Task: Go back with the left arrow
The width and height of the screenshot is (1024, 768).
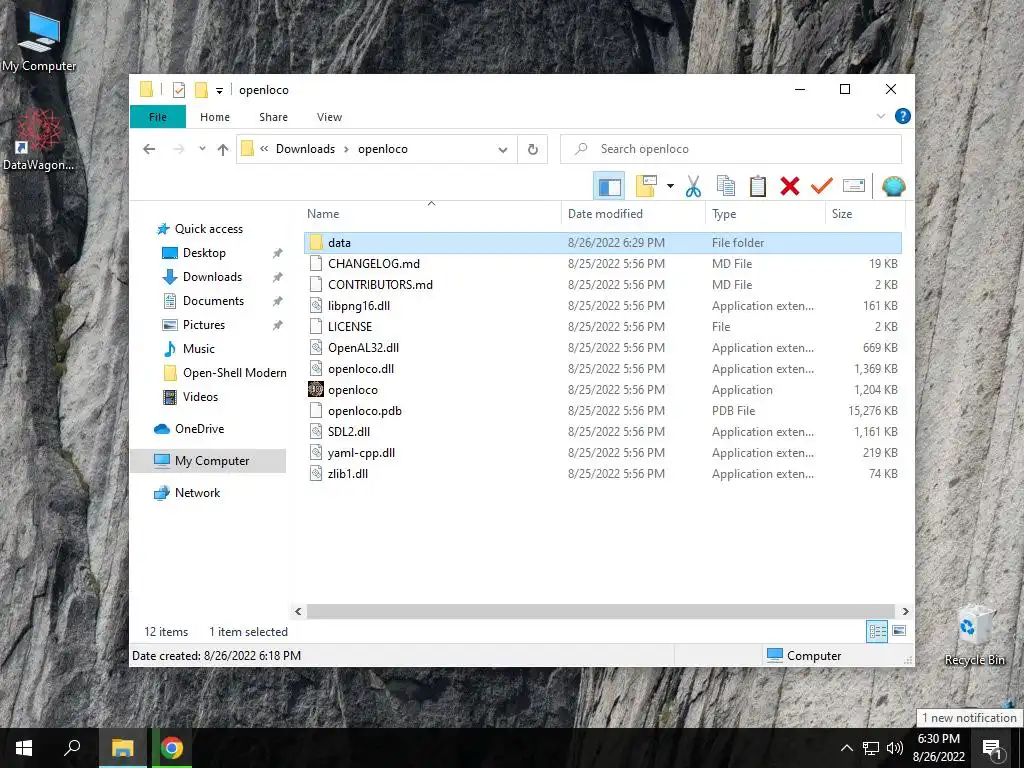Action: click(x=149, y=150)
